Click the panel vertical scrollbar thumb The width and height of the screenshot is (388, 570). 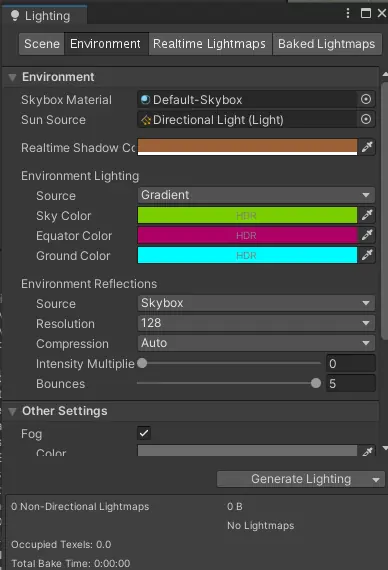[384, 211]
